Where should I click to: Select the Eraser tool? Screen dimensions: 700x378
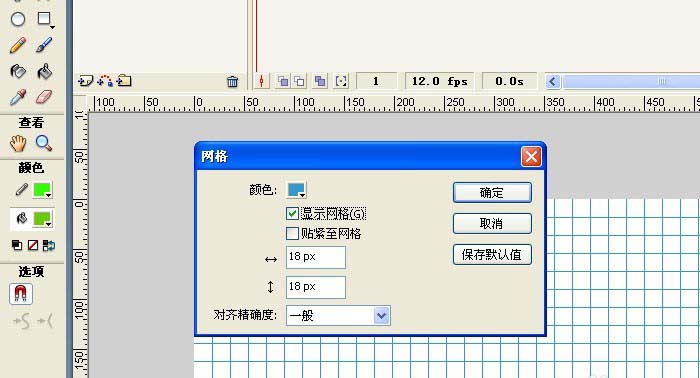44,97
